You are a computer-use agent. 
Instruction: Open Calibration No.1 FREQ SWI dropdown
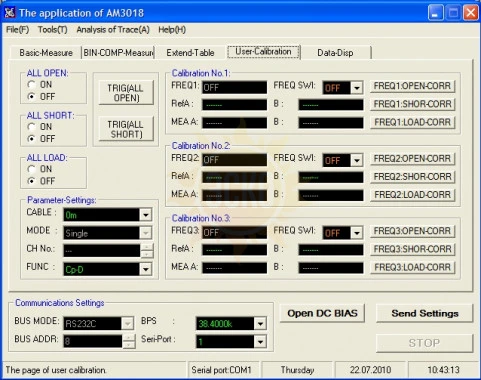pyautogui.click(x=357, y=88)
